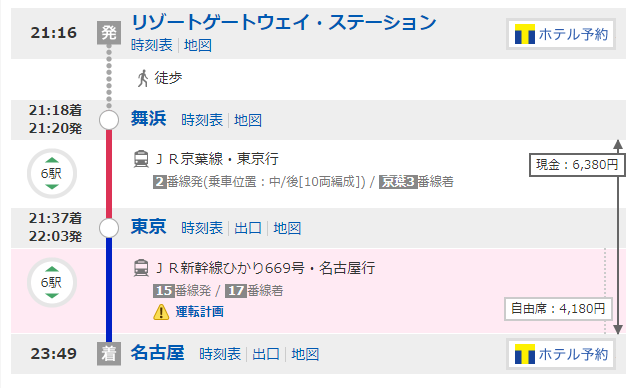Click the gray 発 departure marker icon

point(109,33)
